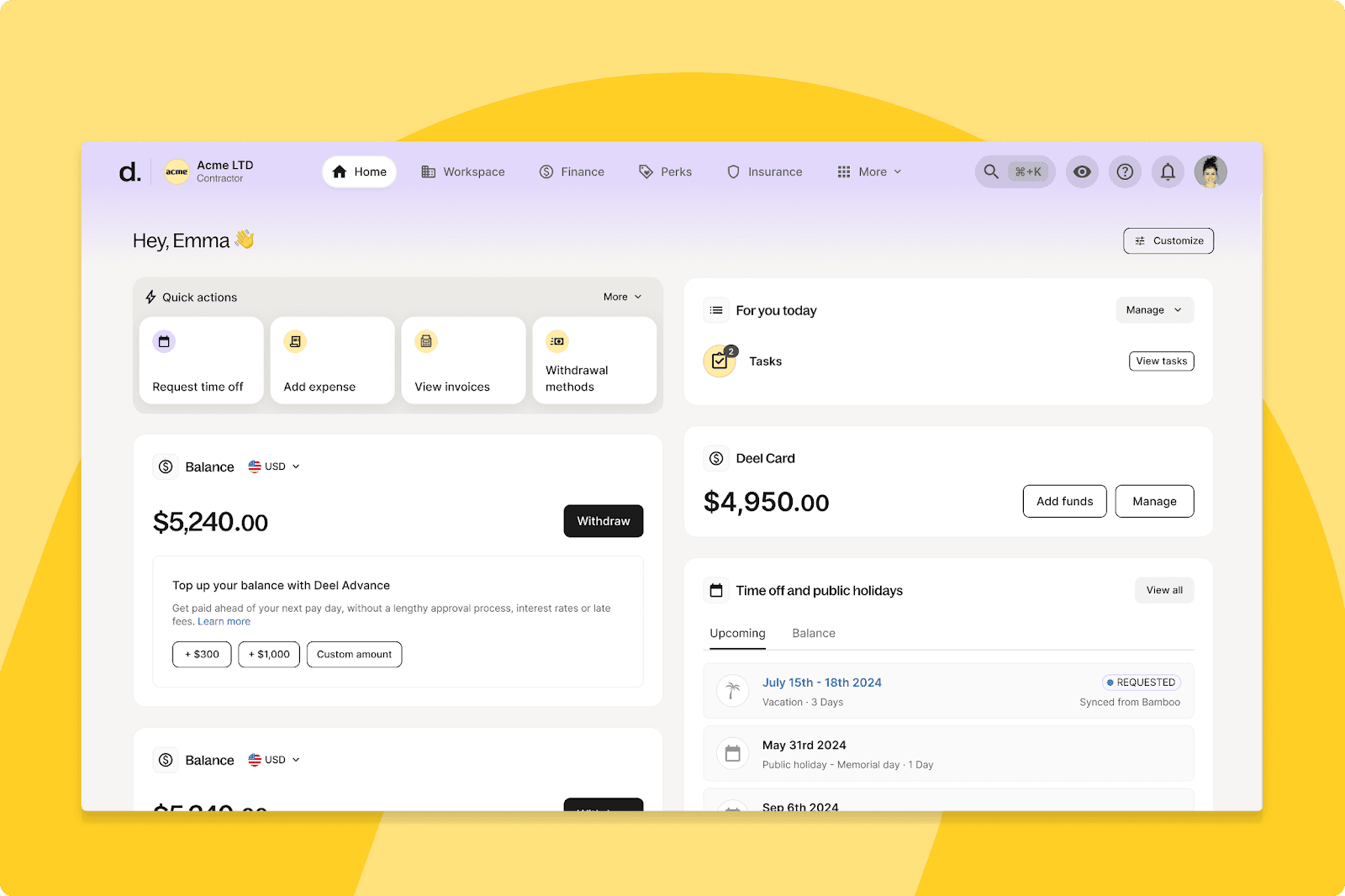Expand the More menu in navigation bar
The image size is (1345, 896).
pos(870,172)
